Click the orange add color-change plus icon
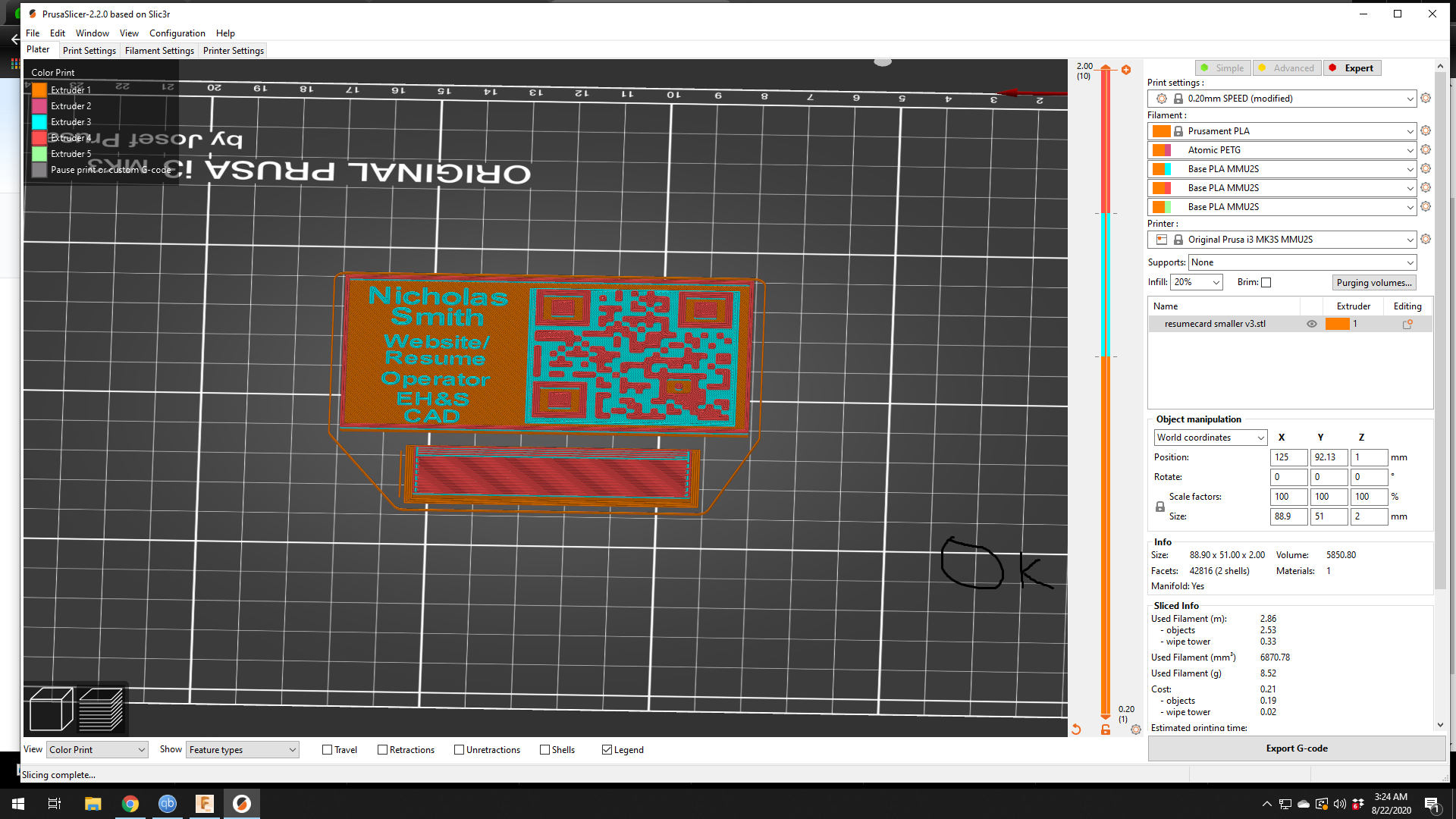The image size is (1456, 819). (1126, 69)
